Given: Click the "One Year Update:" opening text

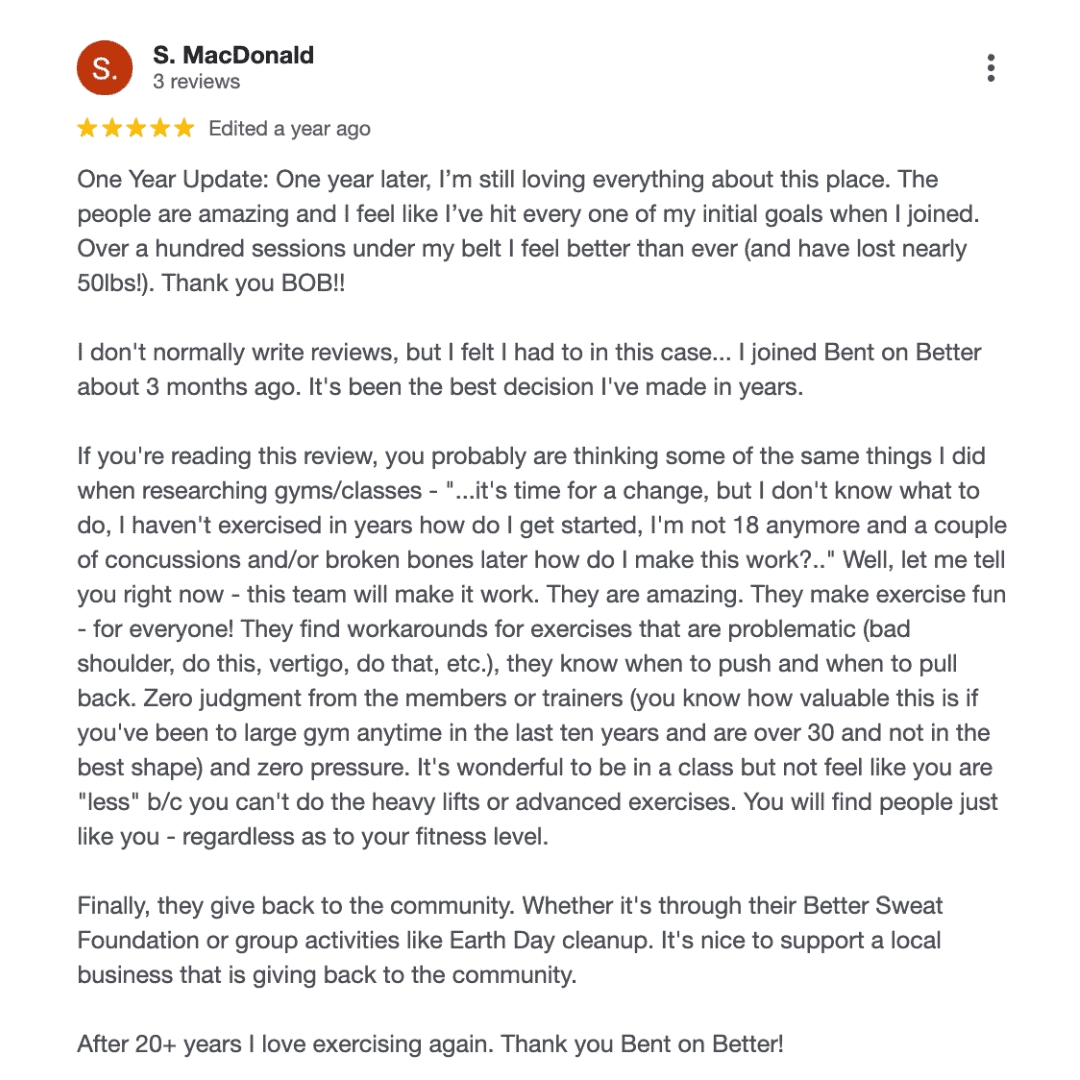Looking at the screenshot, I should [173, 180].
